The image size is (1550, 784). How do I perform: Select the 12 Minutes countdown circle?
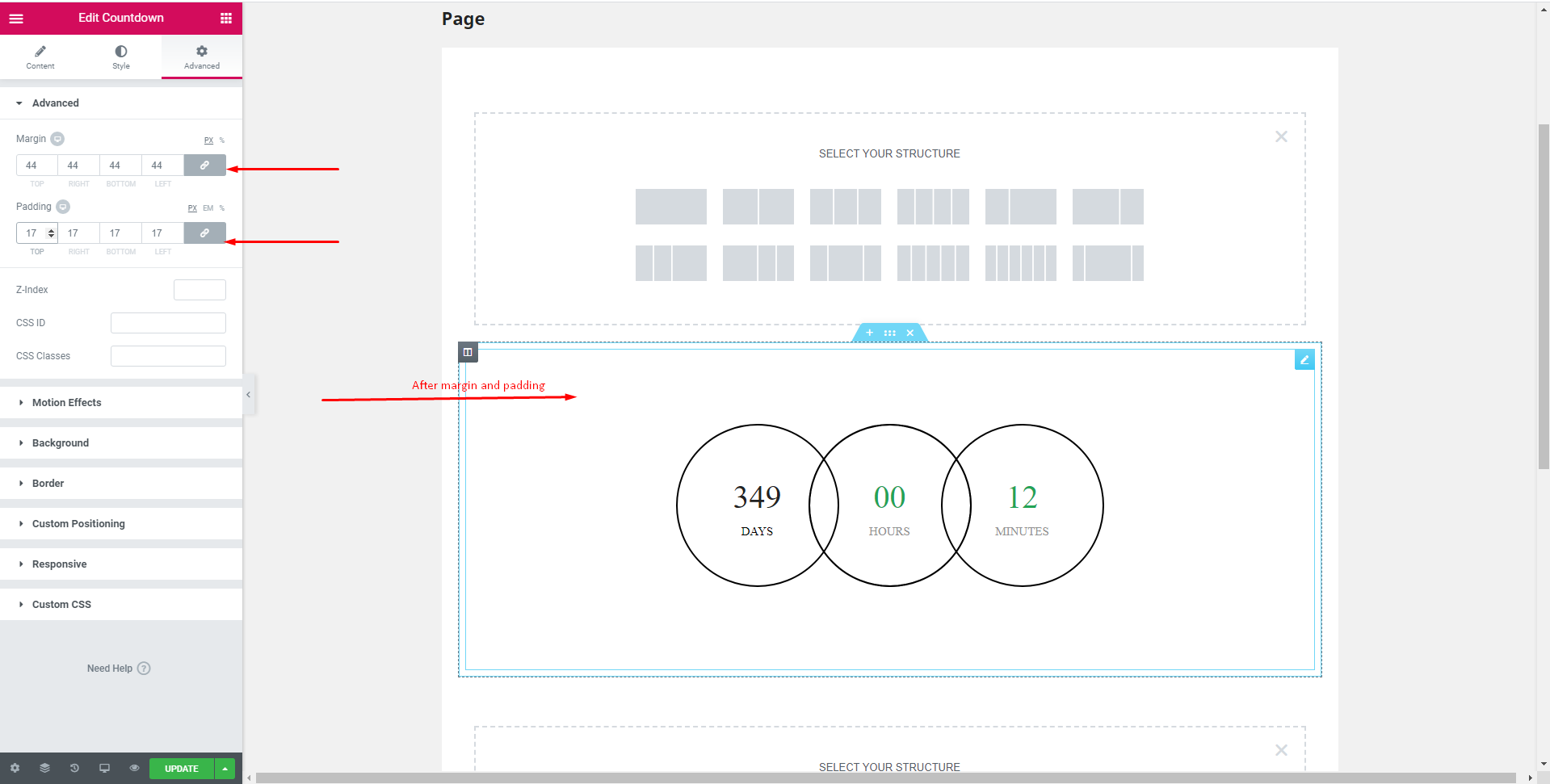pyautogui.click(x=1022, y=505)
